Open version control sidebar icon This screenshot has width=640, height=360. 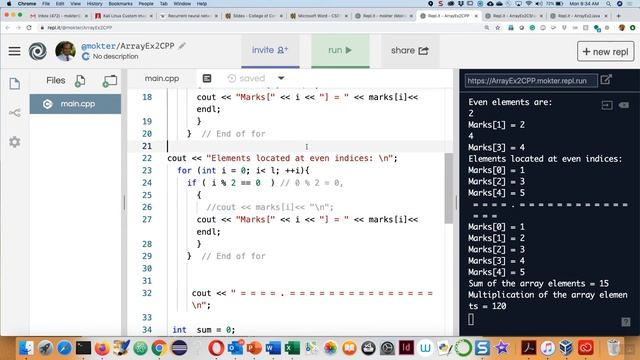(15, 113)
